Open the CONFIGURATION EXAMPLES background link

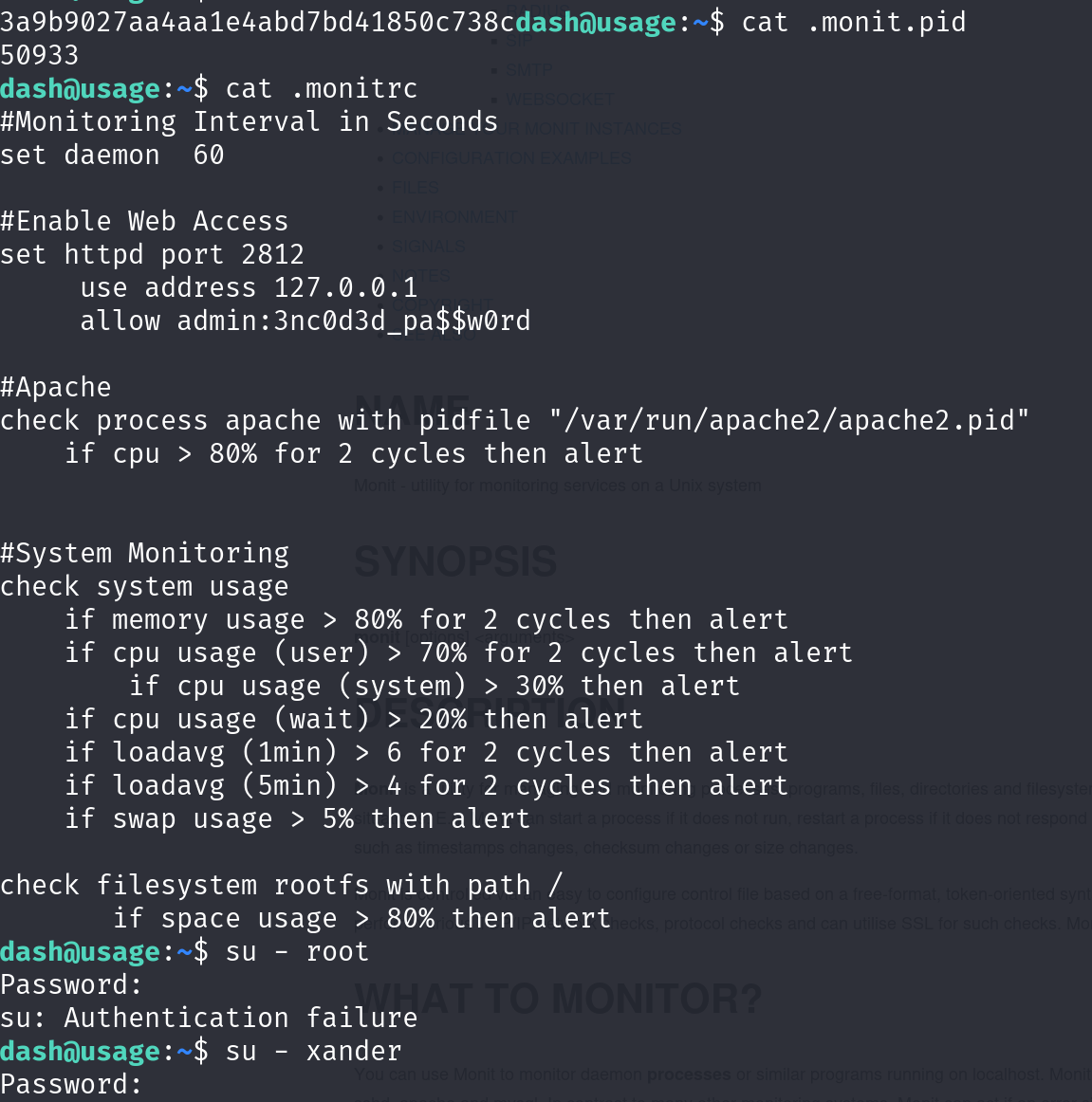coord(511,158)
